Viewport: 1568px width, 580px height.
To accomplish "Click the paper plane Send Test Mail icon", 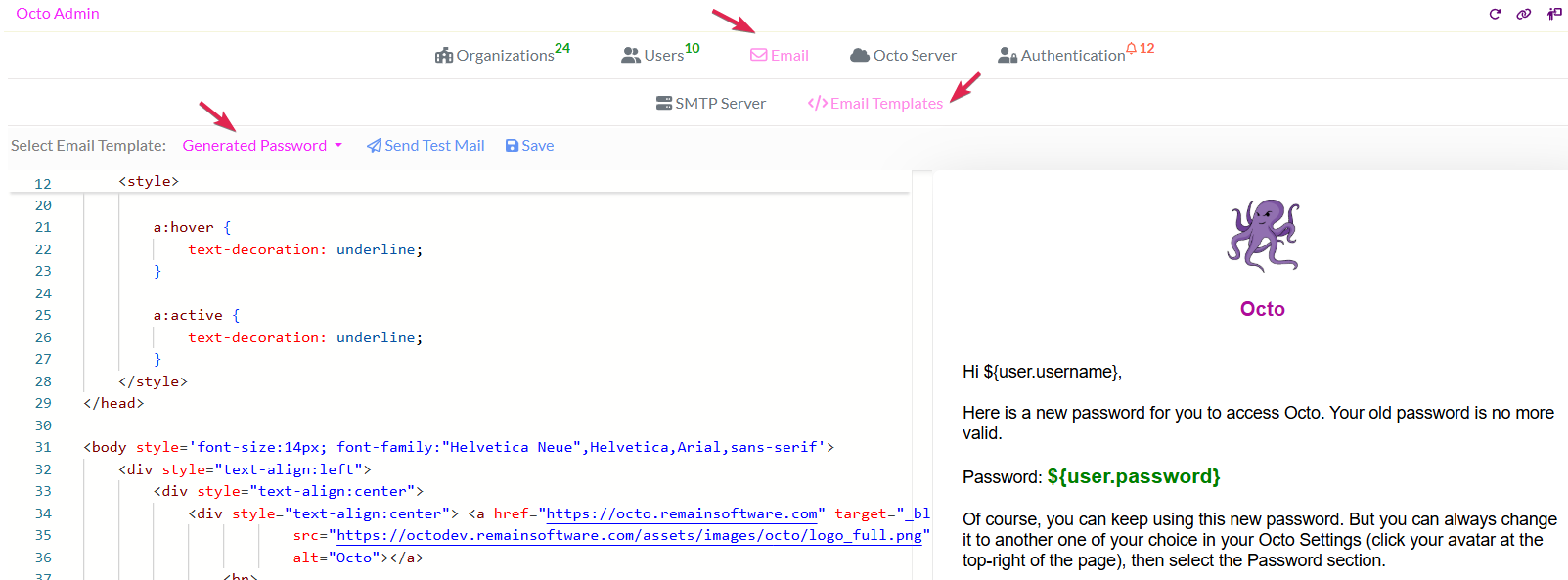I will click(x=374, y=146).
